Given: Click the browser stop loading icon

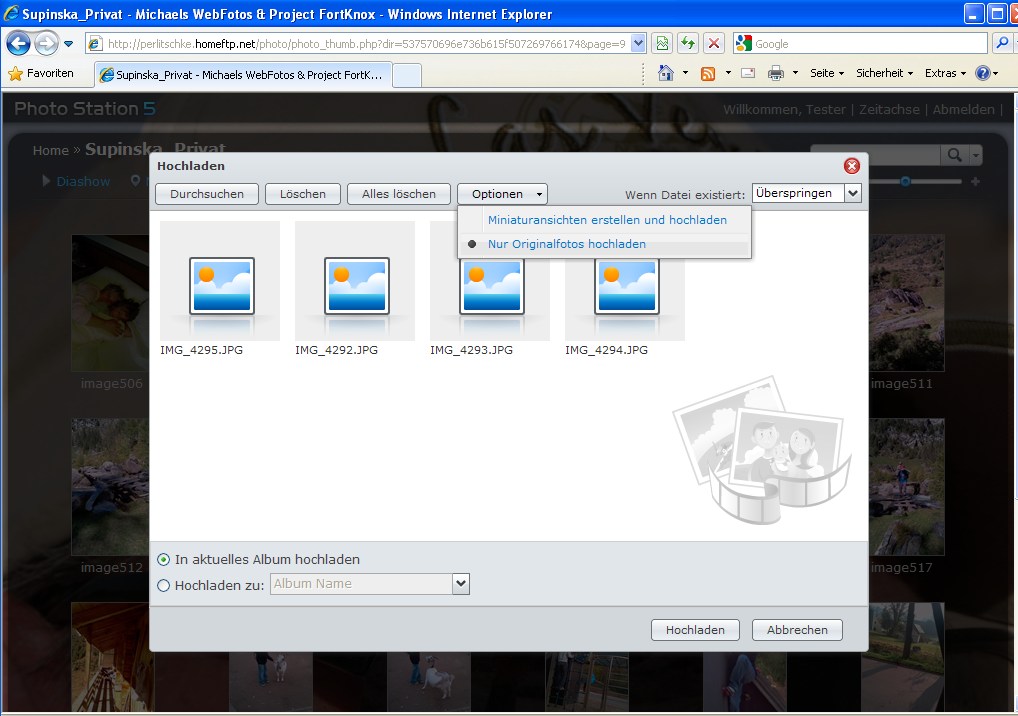Looking at the screenshot, I should point(714,44).
